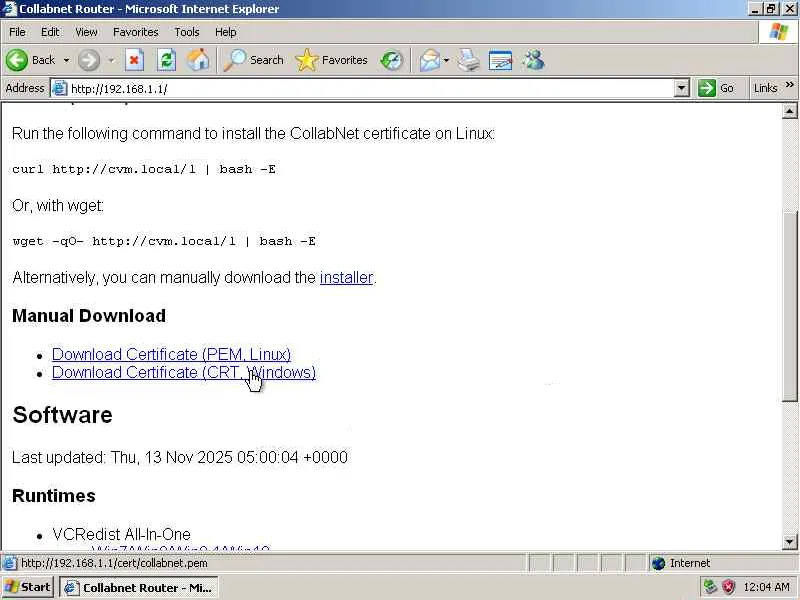This screenshot has height=600, width=800.
Task: Open the Mail envelope icon
Action: 430,60
